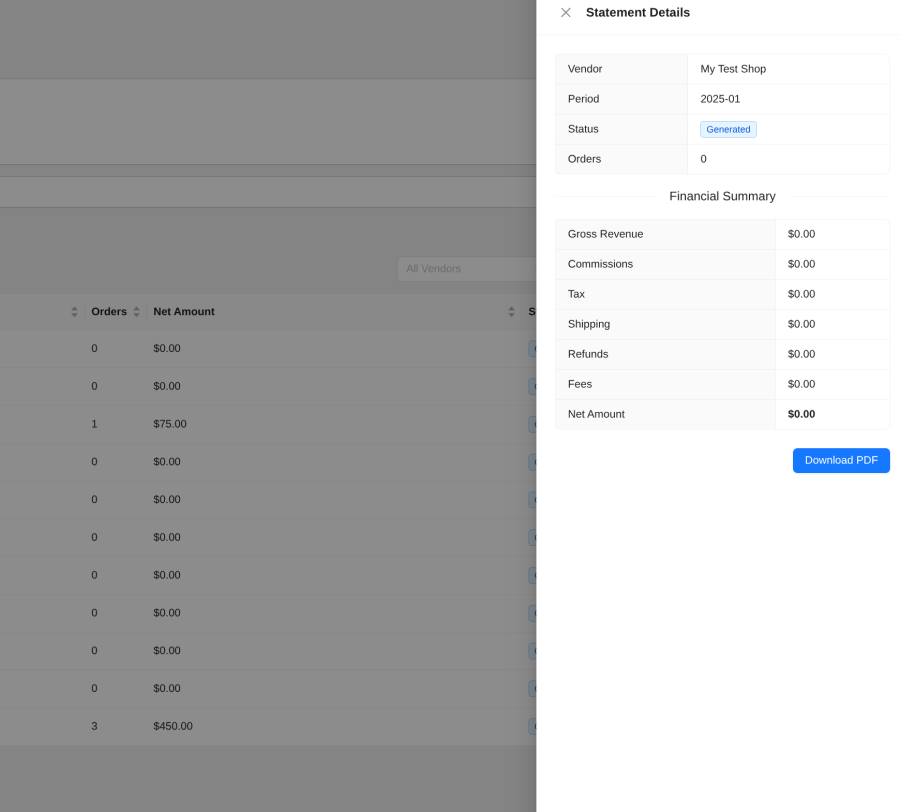
Task: Click the Vendor label cell
Action: pos(621,69)
